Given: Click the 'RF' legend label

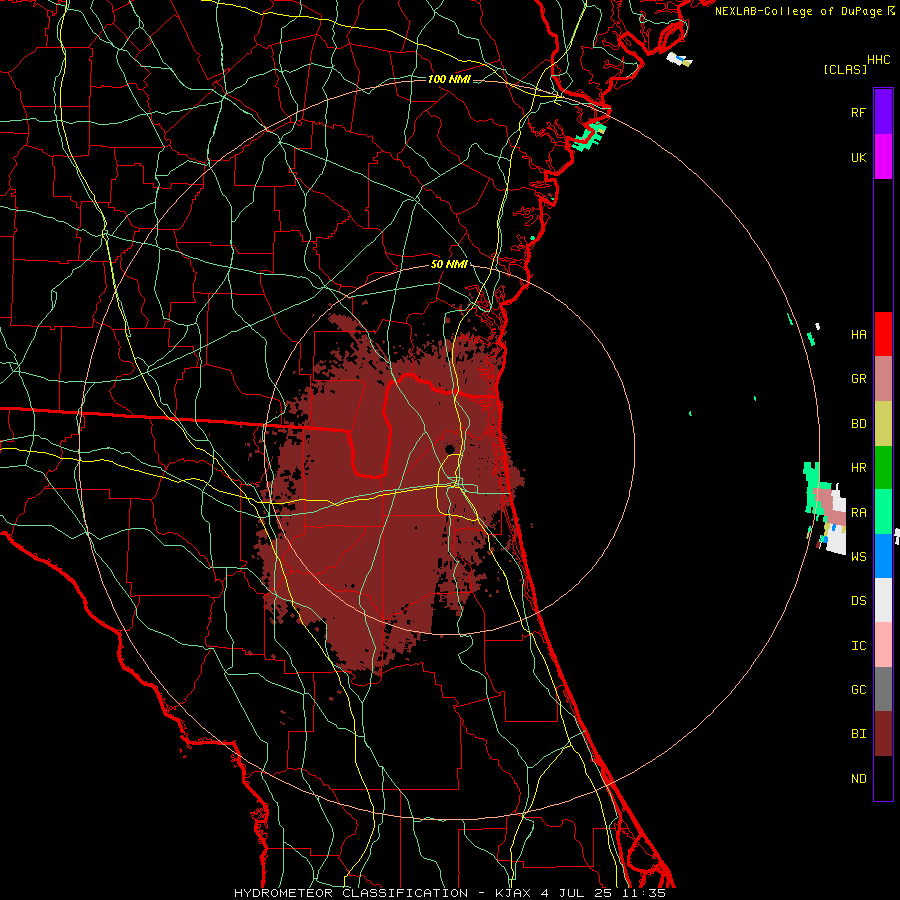Looking at the screenshot, I should point(858,112).
